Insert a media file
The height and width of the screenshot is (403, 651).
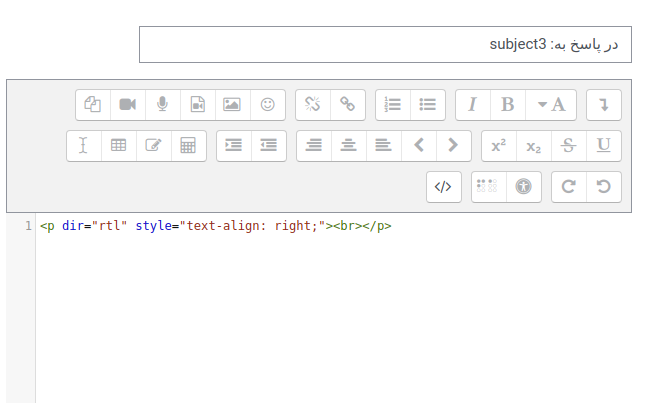pos(198,105)
